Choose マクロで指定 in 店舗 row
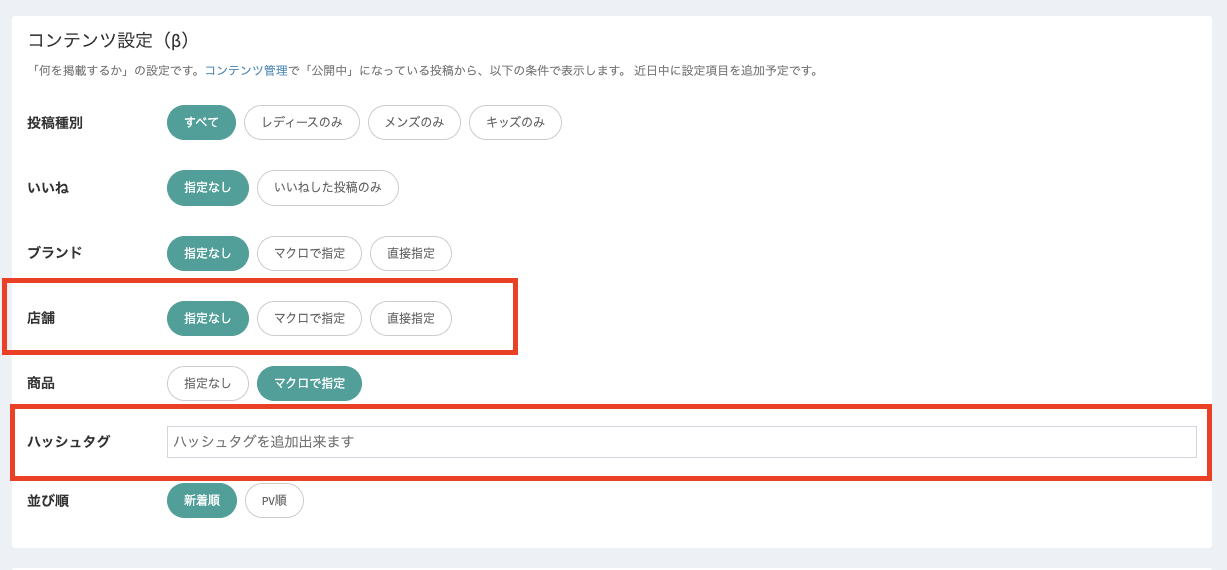Image resolution: width=1227 pixels, height=570 pixels. (x=309, y=318)
